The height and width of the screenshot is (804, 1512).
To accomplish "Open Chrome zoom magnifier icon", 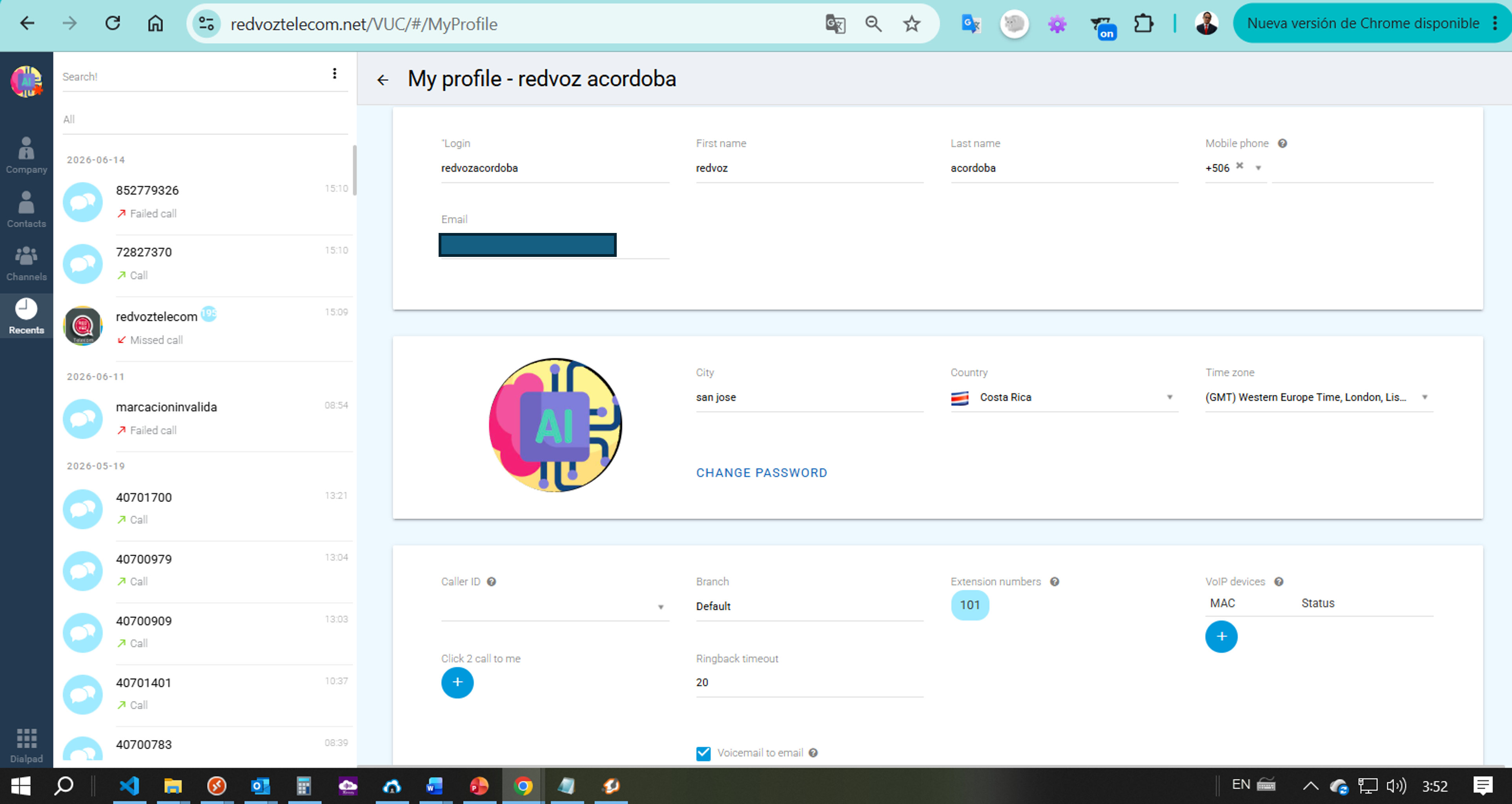I will pos(873,24).
